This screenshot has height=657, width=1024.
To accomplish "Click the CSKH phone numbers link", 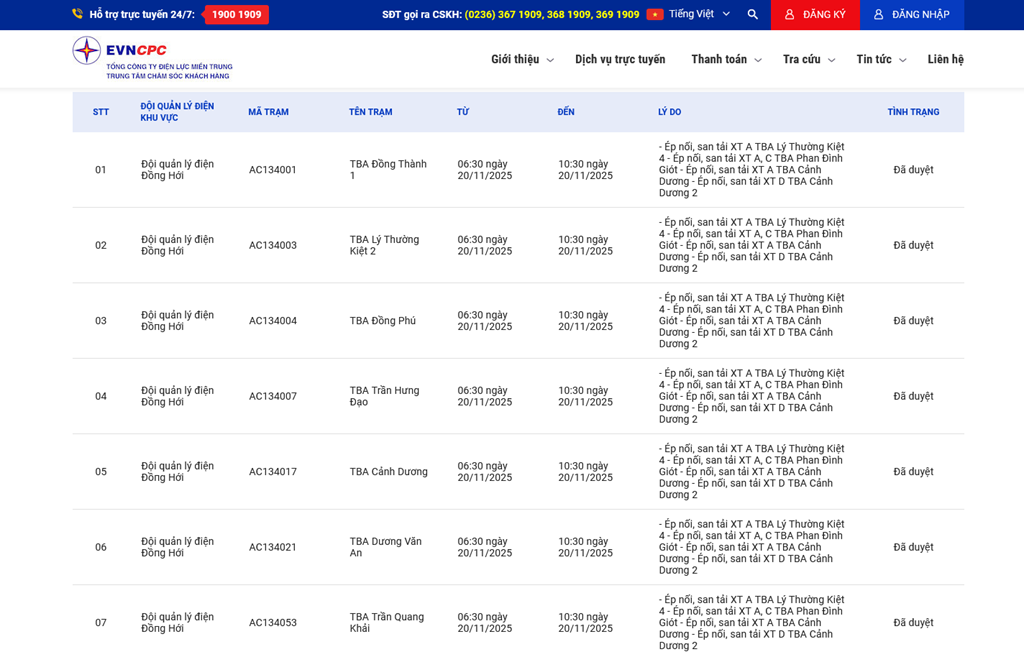I will 552,14.
